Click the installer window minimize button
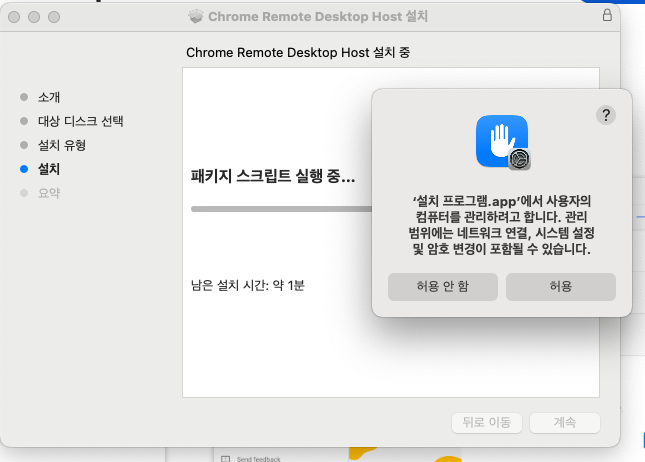 coord(34,17)
